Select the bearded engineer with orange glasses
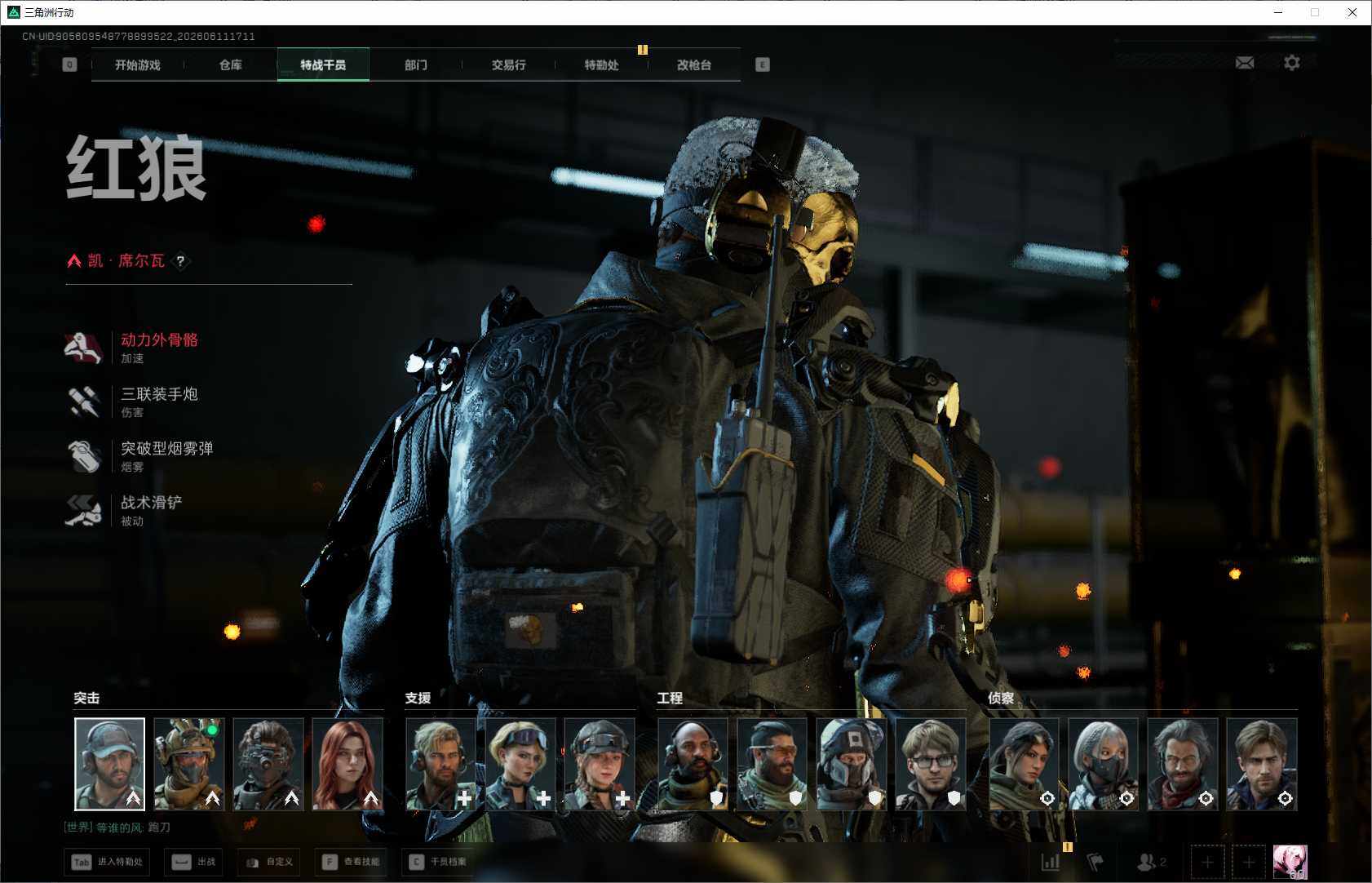Image resolution: width=1372 pixels, height=883 pixels. click(x=772, y=764)
